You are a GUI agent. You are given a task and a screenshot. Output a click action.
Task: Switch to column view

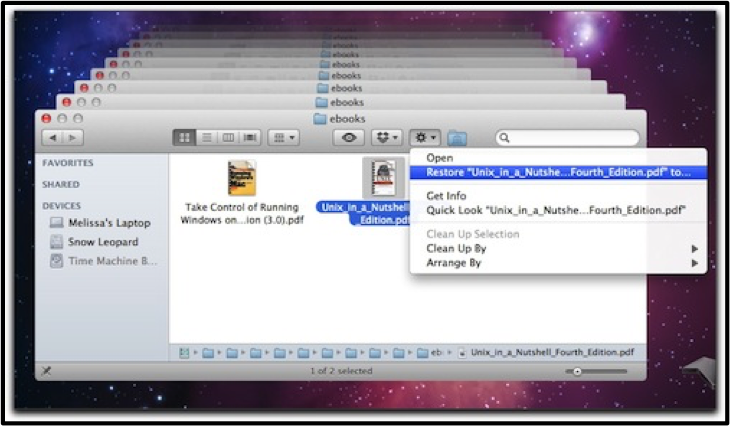click(x=228, y=138)
